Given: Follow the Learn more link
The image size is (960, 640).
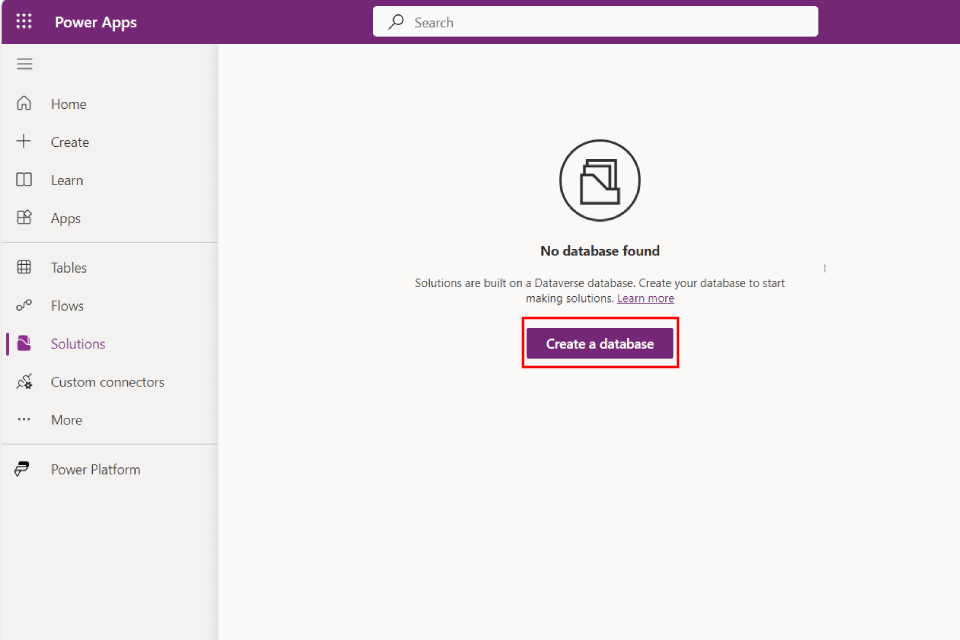Looking at the screenshot, I should tap(645, 299).
